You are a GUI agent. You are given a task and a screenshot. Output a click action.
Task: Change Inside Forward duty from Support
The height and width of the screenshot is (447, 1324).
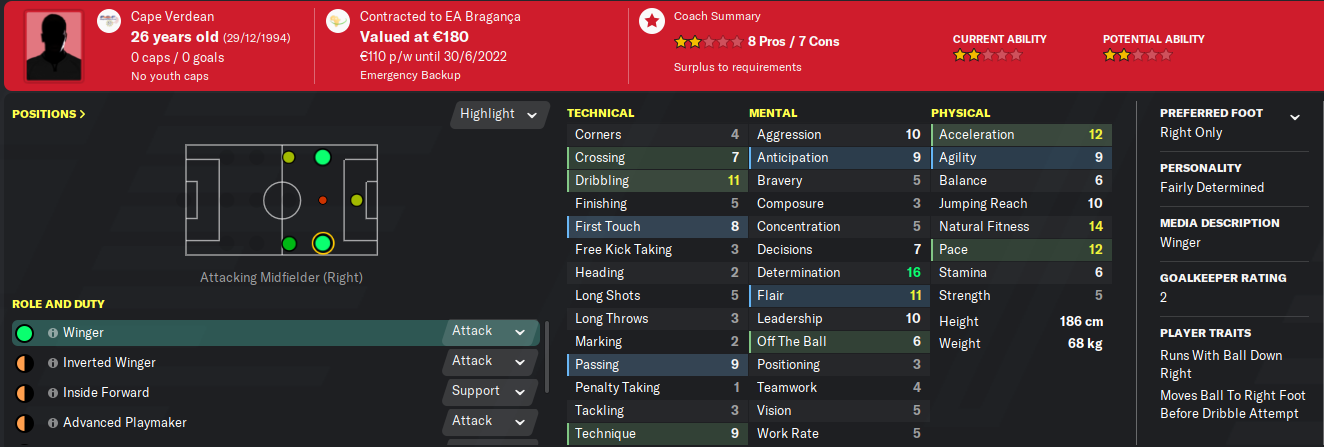[x=489, y=391]
